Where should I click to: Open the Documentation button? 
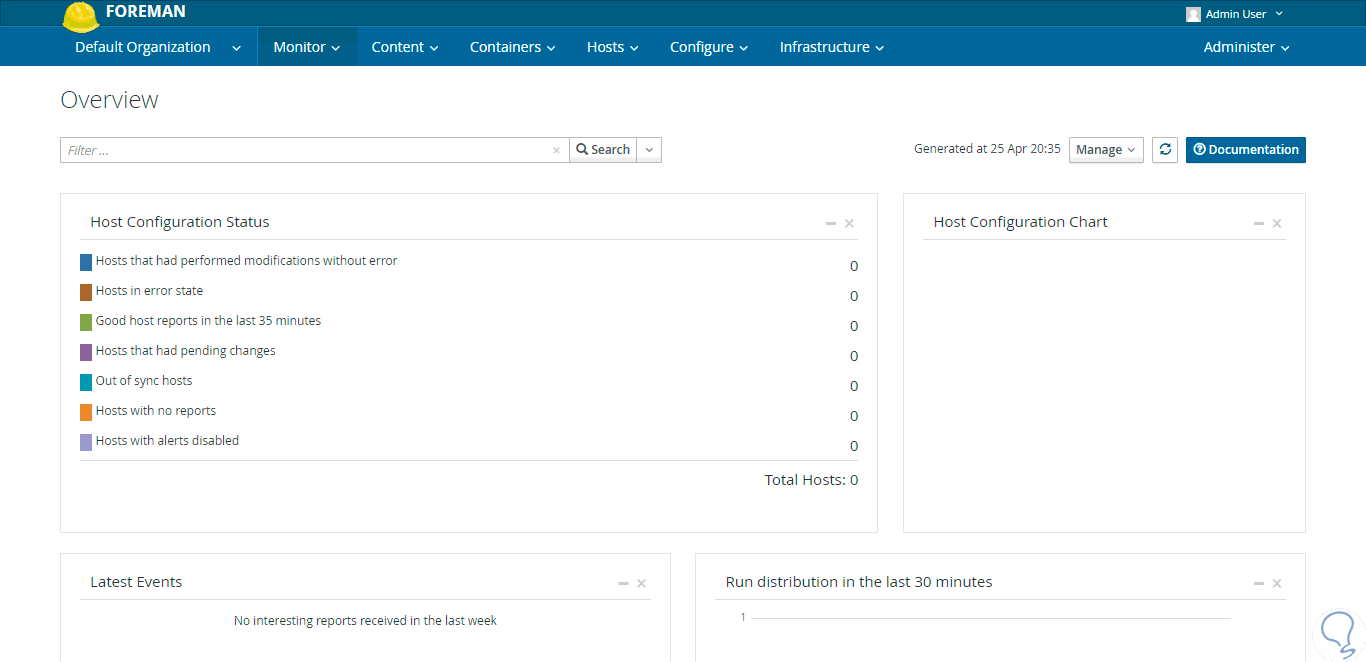coord(1245,150)
